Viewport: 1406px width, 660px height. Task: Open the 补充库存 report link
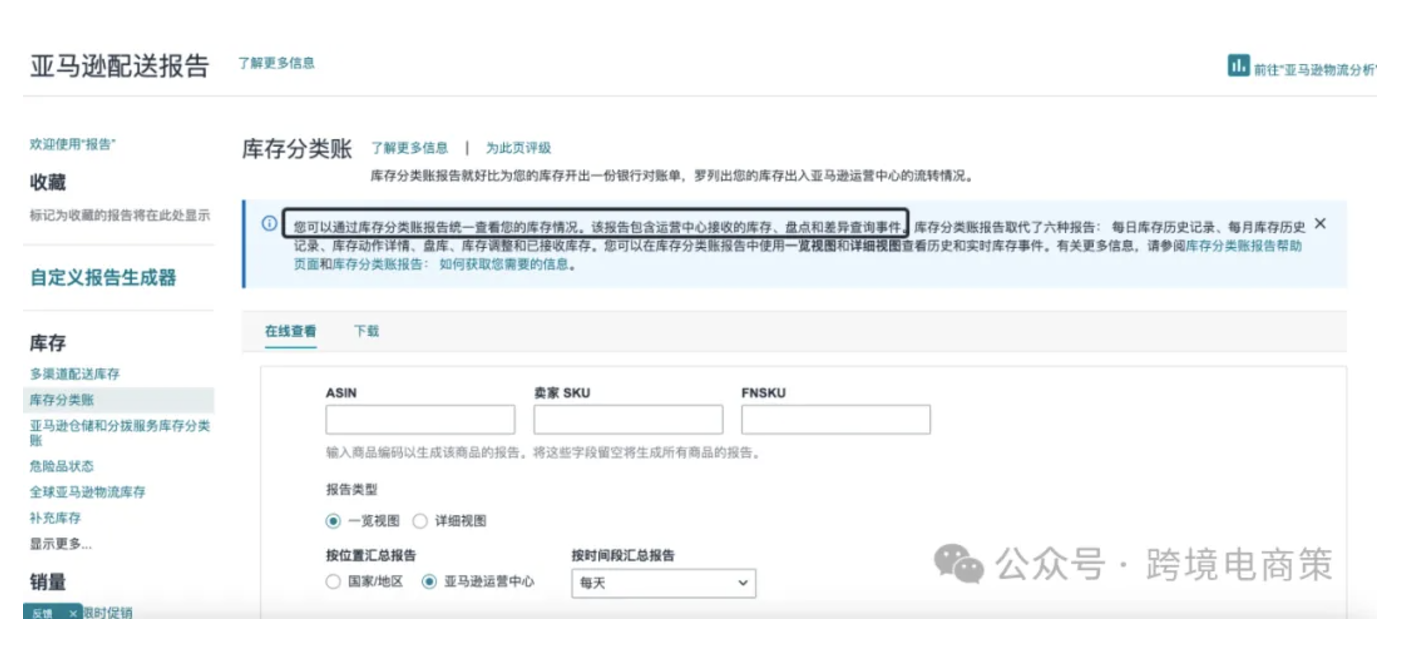pyautogui.click(x=55, y=518)
